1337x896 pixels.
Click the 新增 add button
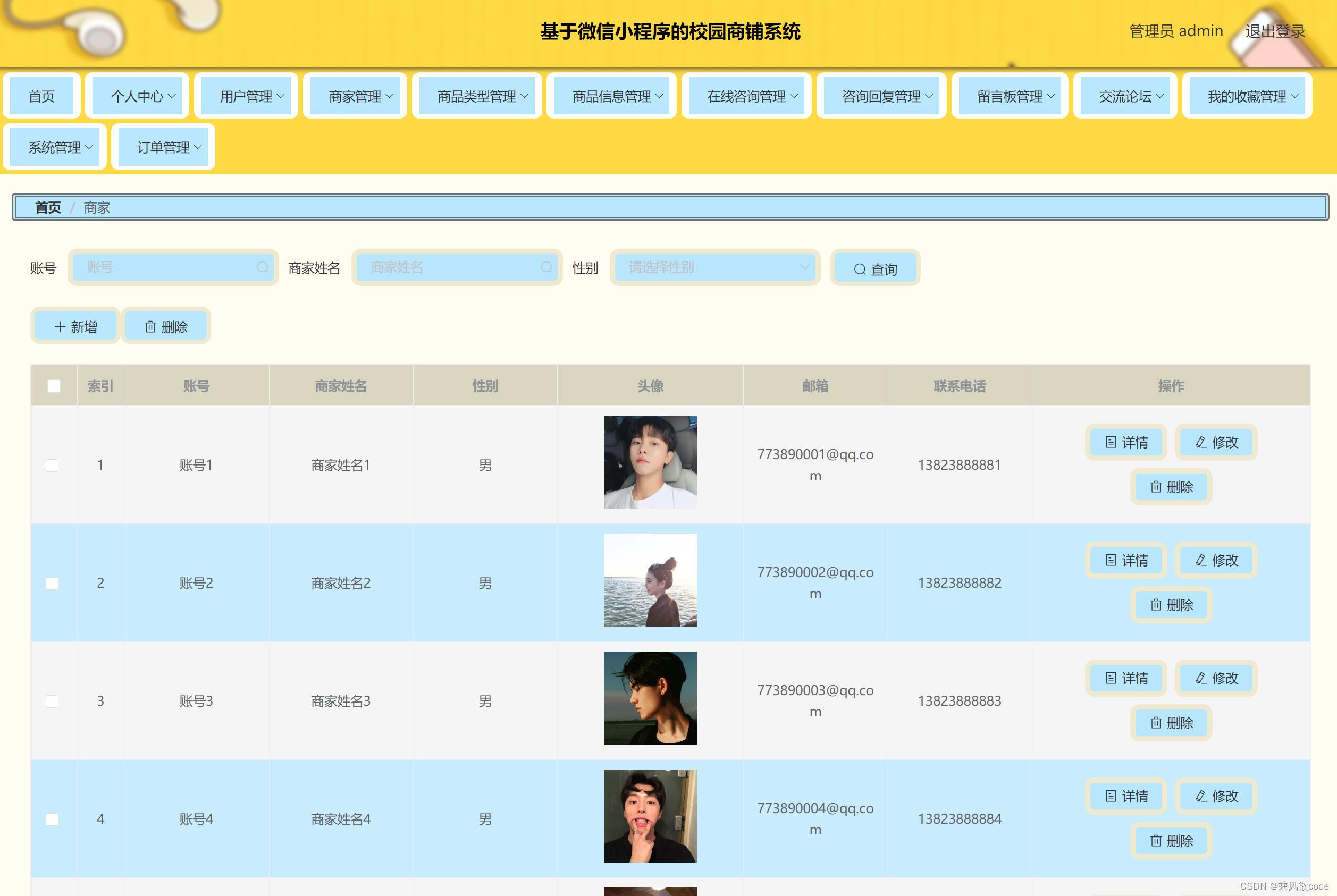click(x=75, y=326)
